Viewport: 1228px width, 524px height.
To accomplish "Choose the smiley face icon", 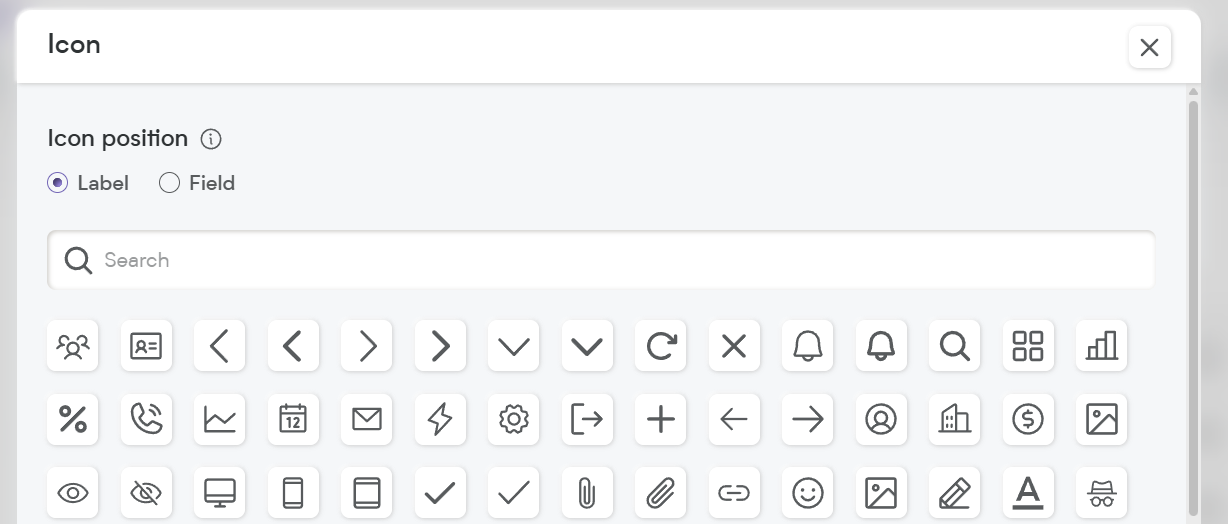I will [807, 493].
